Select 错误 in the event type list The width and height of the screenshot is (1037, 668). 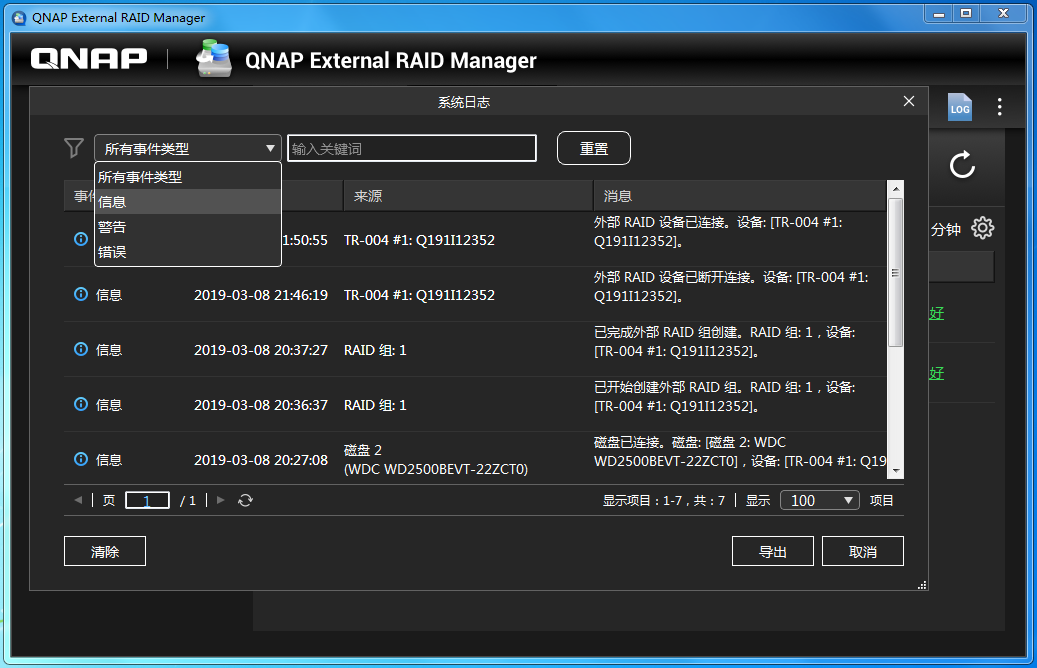coord(188,252)
